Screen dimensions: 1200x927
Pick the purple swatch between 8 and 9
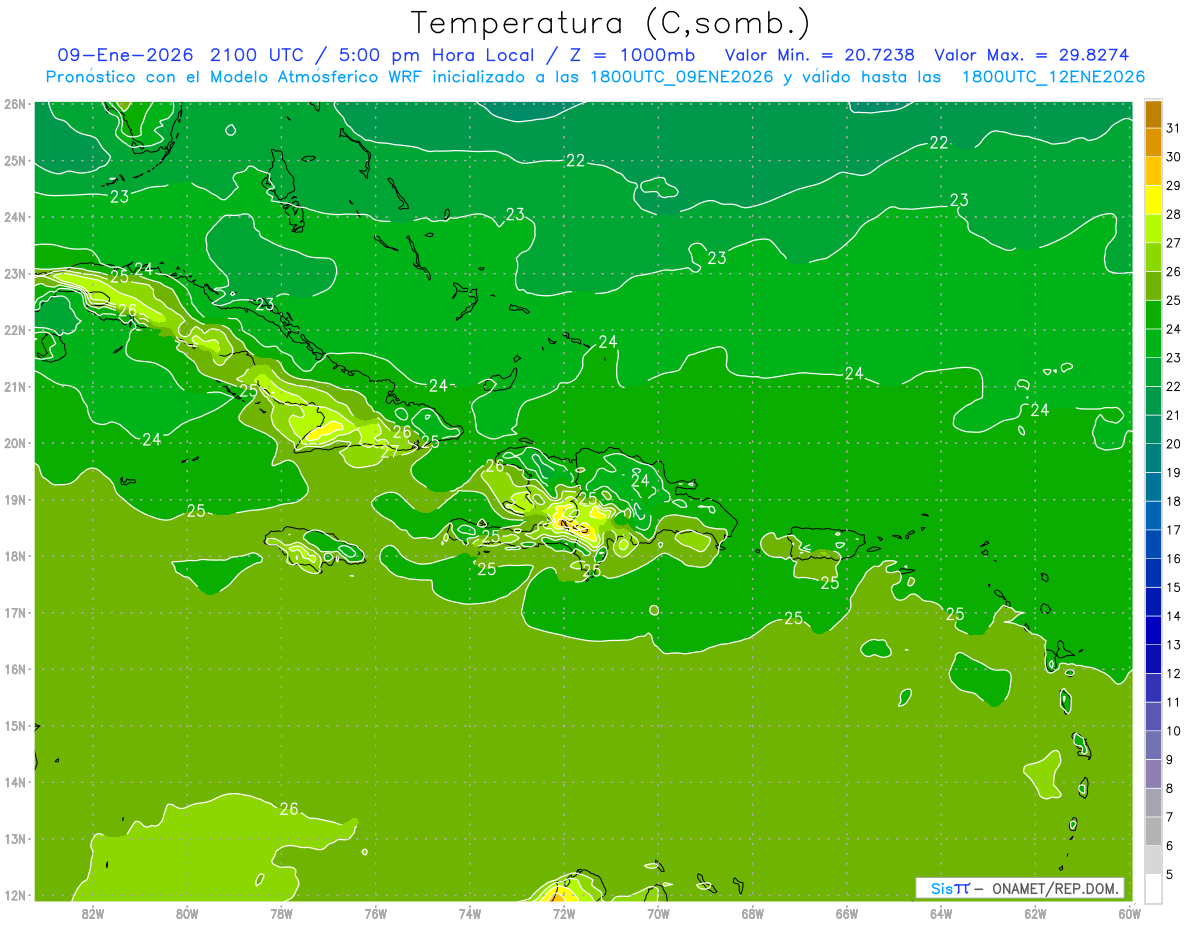click(1153, 773)
